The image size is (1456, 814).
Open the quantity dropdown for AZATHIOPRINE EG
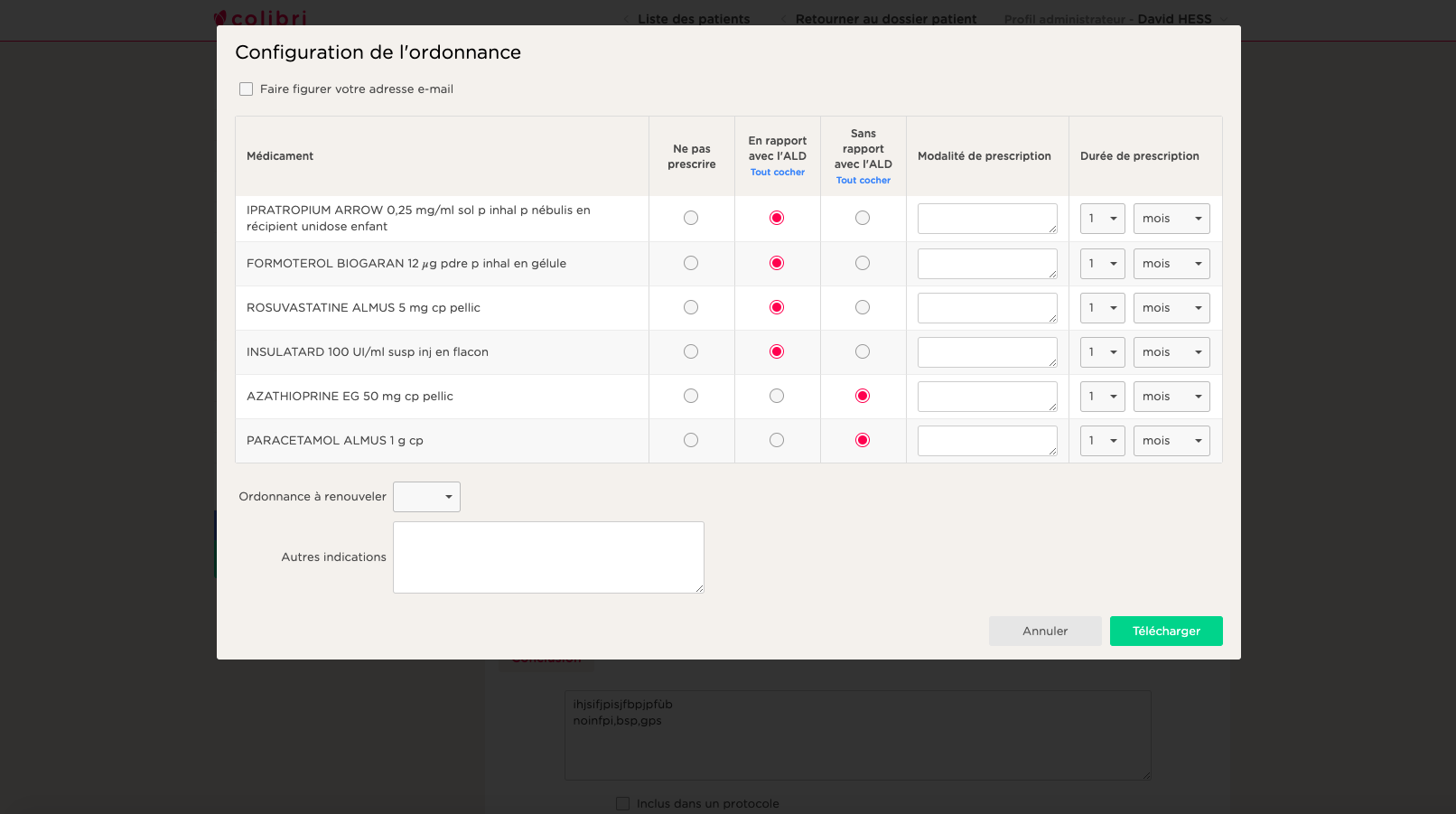pyautogui.click(x=1102, y=396)
